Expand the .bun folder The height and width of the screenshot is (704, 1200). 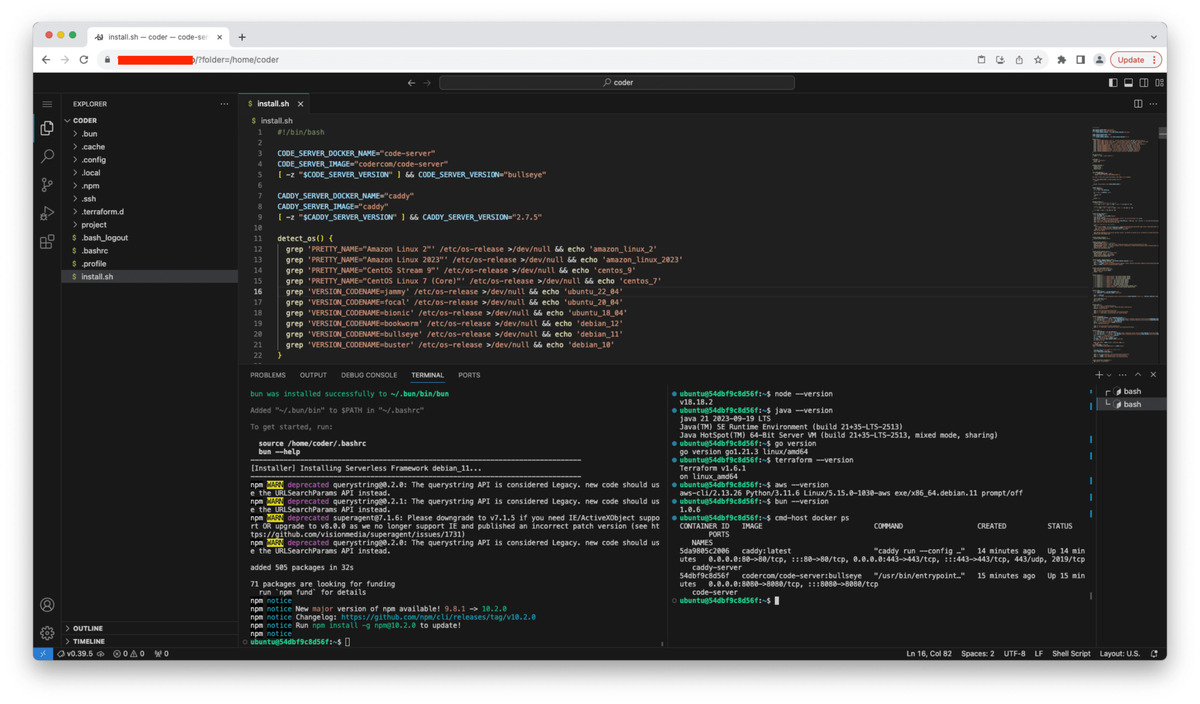tap(150, 133)
